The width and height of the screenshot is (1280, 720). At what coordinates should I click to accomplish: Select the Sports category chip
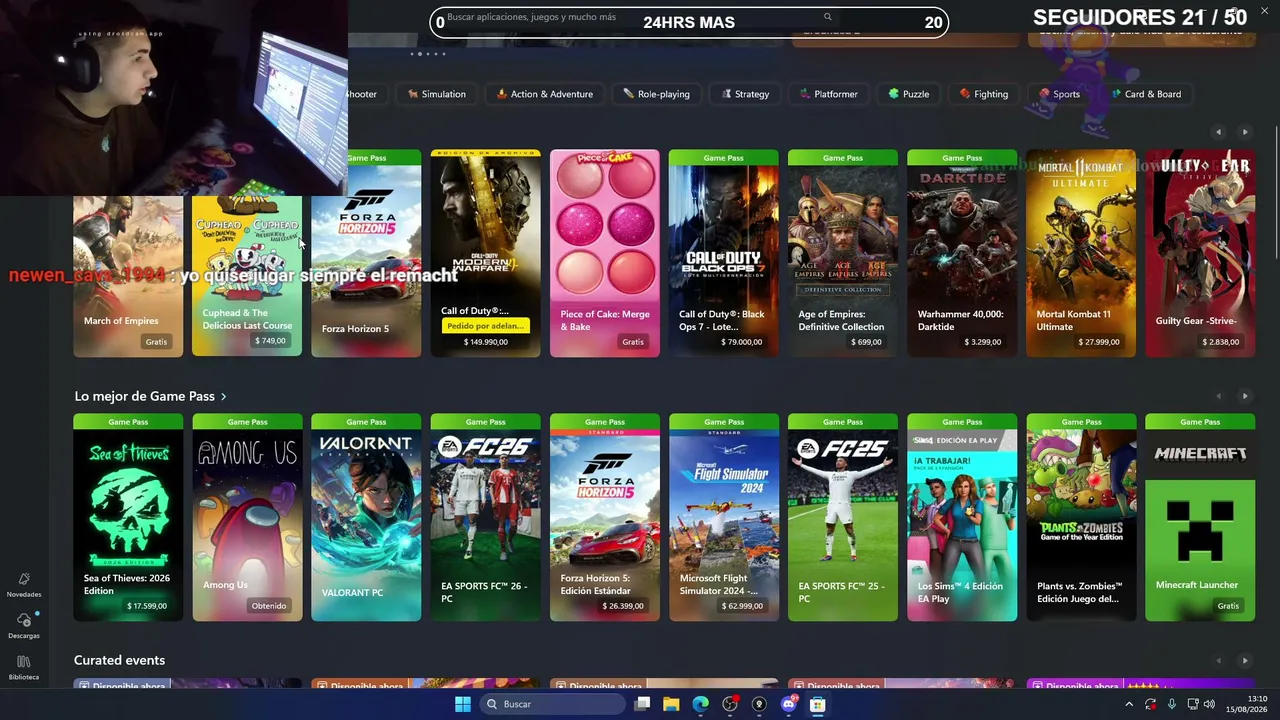point(1059,94)
